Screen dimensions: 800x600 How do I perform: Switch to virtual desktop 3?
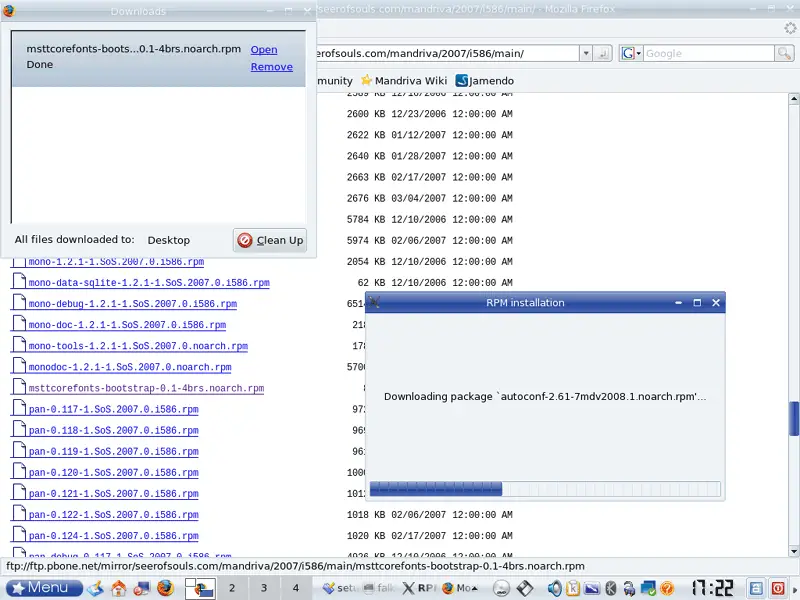coord(264,588)
